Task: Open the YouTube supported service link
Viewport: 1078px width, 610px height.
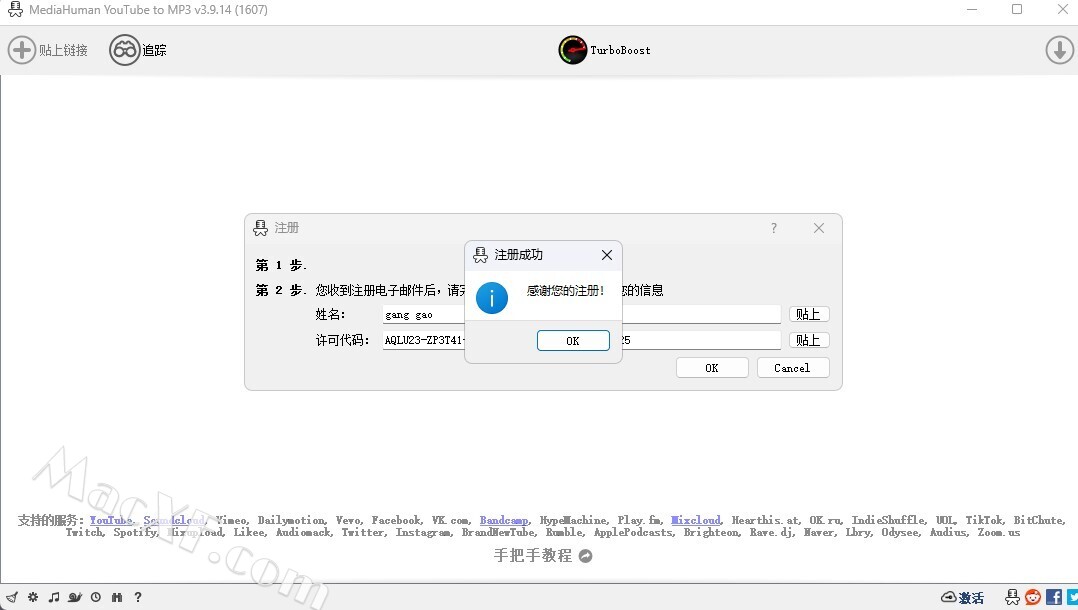Action: point(111,521)
